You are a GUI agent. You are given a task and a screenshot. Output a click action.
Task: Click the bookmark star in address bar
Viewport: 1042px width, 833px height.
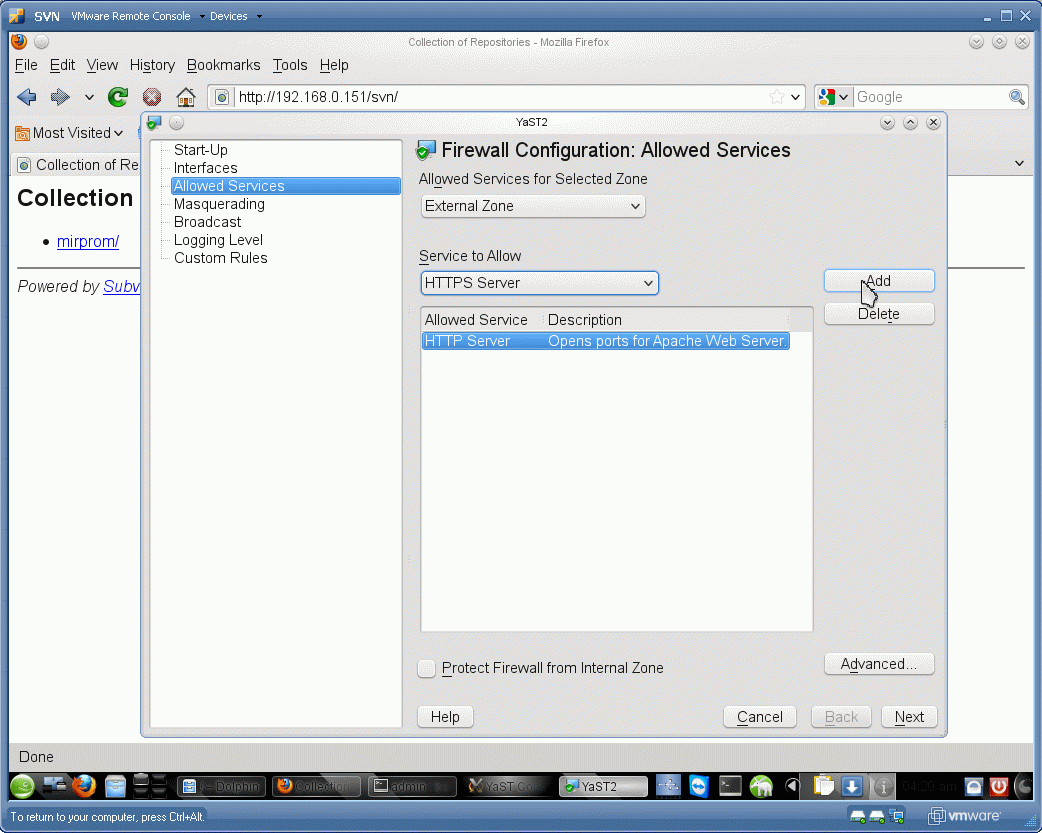pyautogui.click(x=776, y=97)
